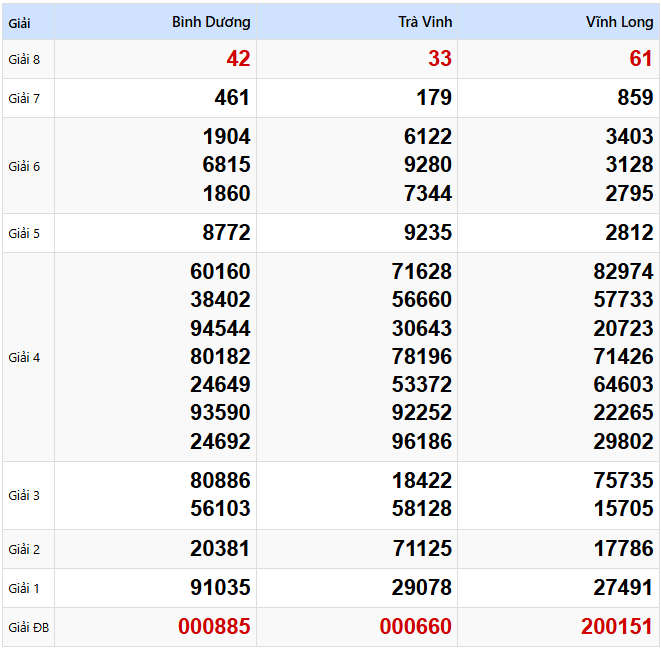Screen dimensions: 661x650
Task: Click number 9235 in Giải 5 row
Action: [428, 233]
